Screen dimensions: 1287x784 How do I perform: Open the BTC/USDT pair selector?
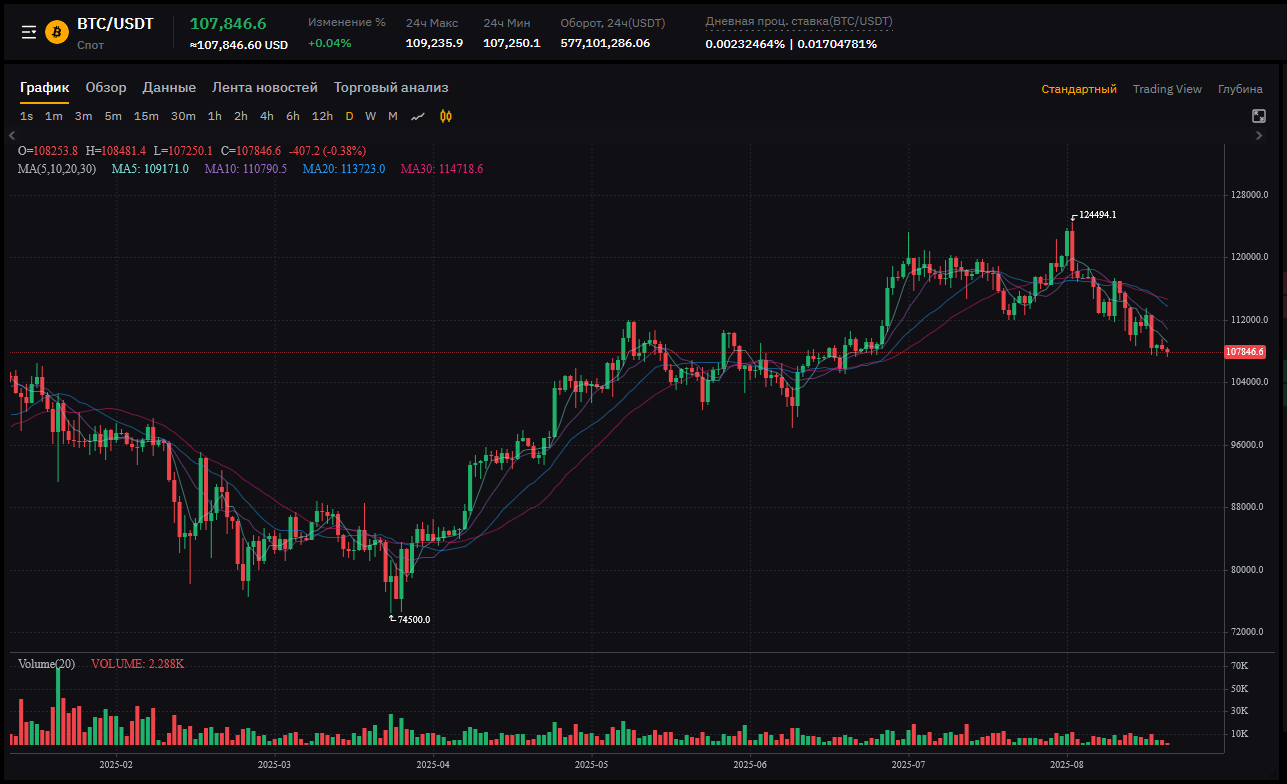[115, 24]
